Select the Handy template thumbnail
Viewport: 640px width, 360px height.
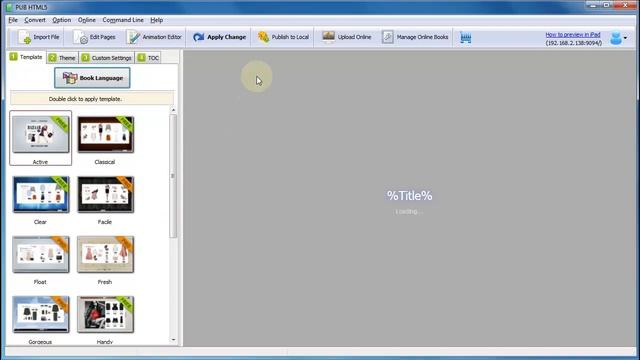105,315
